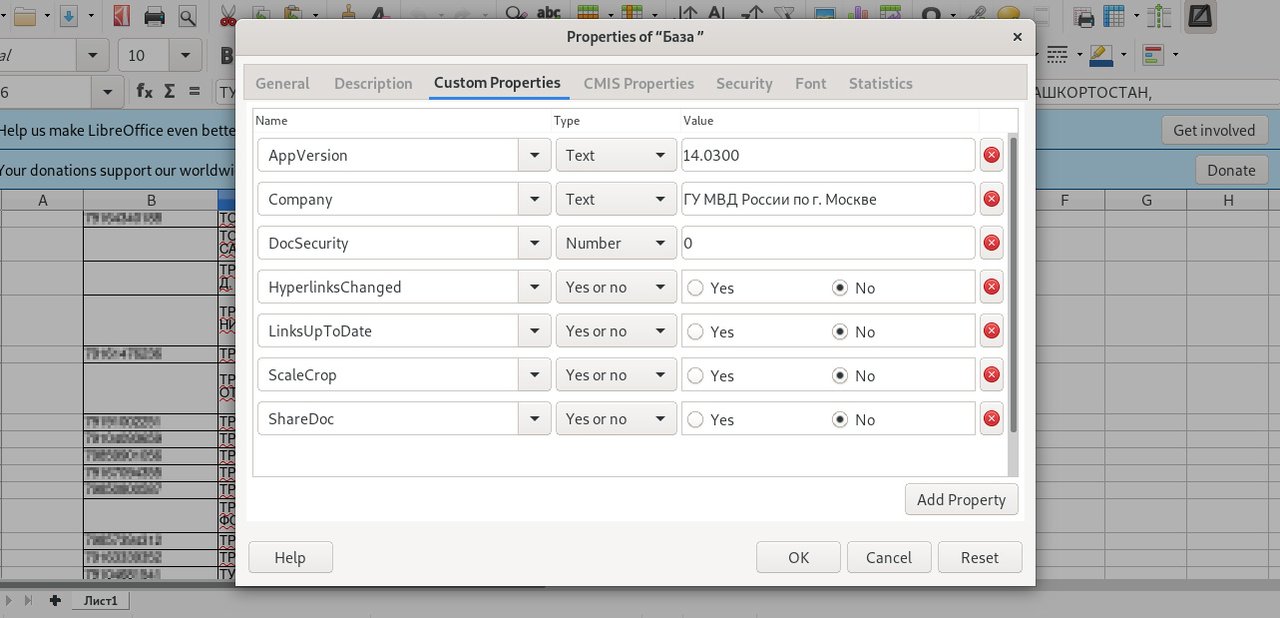Click the Export as PDF icon

[121, 16]
